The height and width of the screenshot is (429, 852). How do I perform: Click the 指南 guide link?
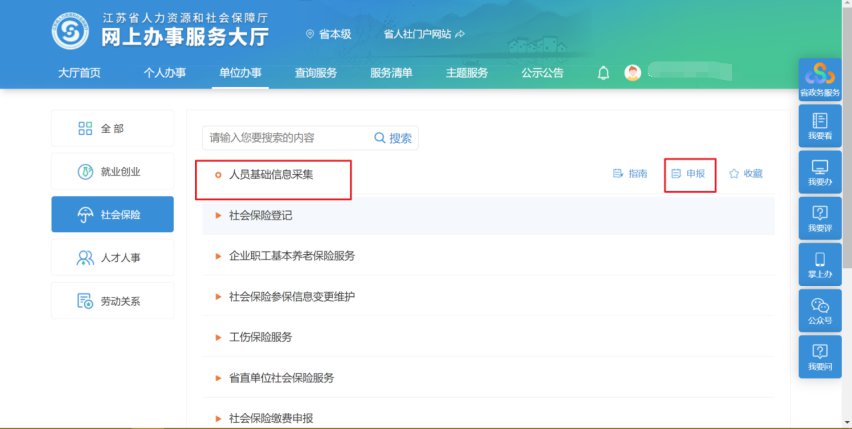(630, 174)
